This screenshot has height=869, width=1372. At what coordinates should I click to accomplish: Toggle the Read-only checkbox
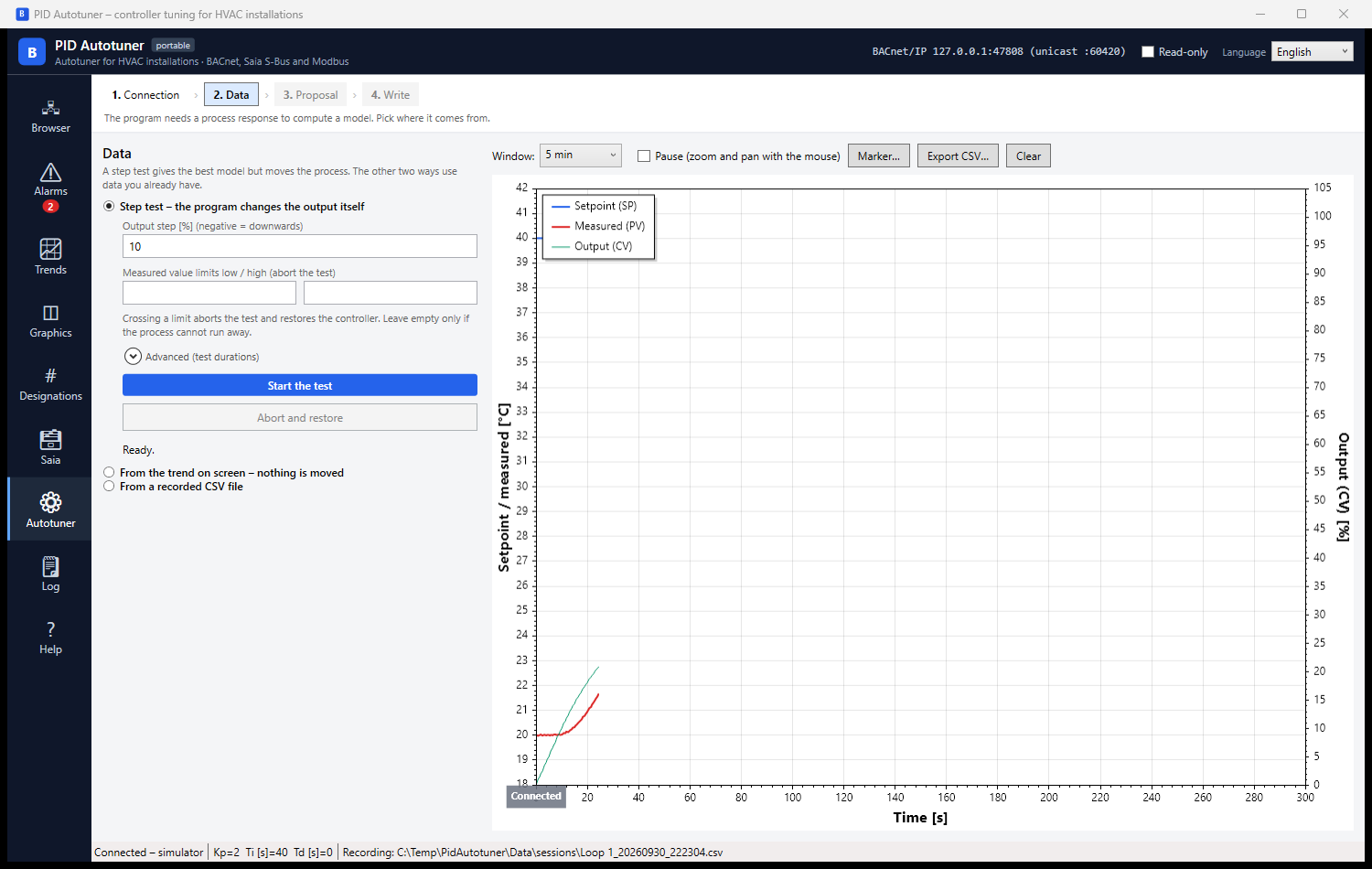point(1148,52)
